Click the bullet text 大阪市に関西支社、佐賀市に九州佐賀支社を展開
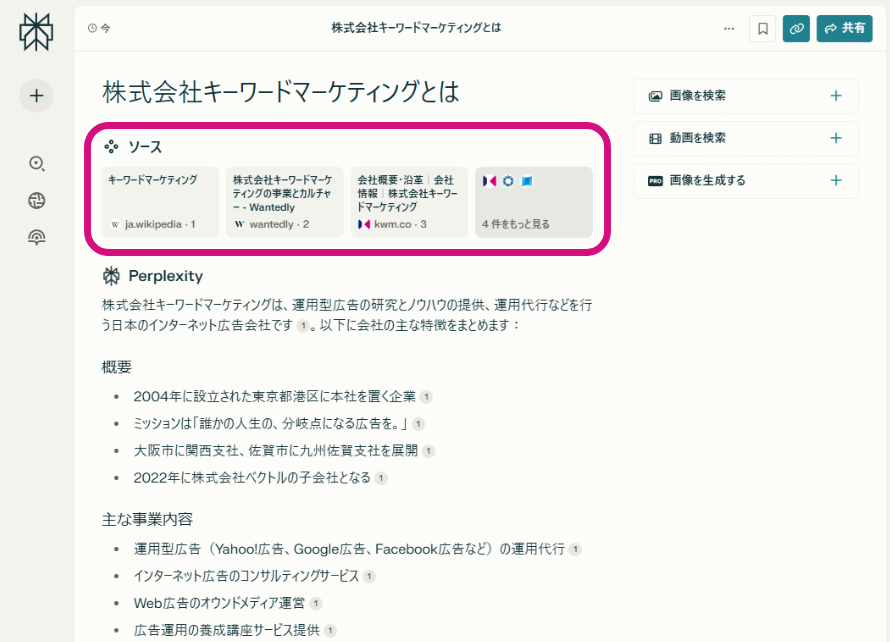This screenshot has width=890, height=642. click(276, 451)
